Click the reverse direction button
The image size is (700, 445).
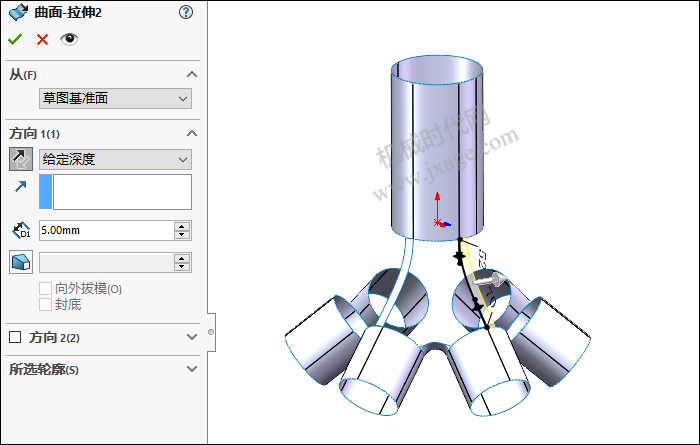pos(21,159)
